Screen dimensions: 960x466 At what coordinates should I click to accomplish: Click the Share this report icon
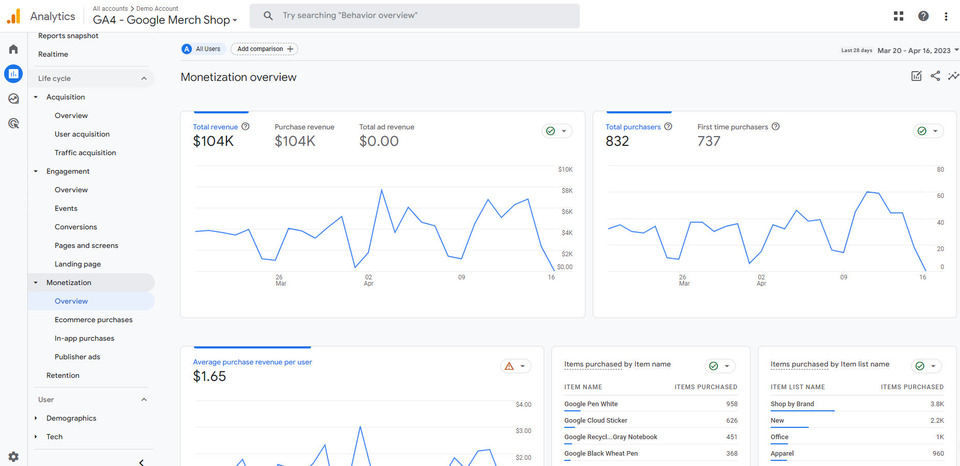pos(935,76)
